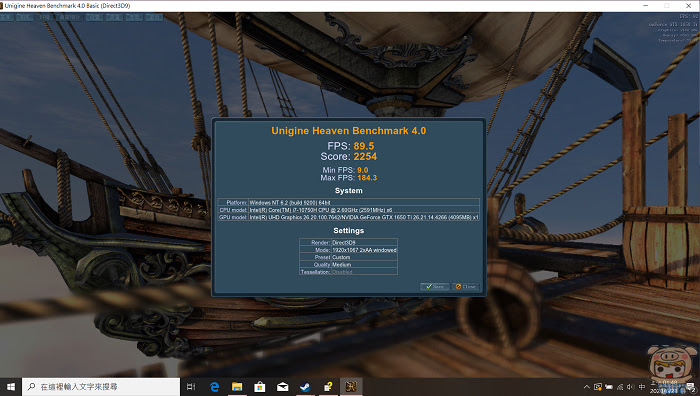Open the volume control in system tray
The image size is (700, 396).
pyautogui.click(x=630, y=387)
